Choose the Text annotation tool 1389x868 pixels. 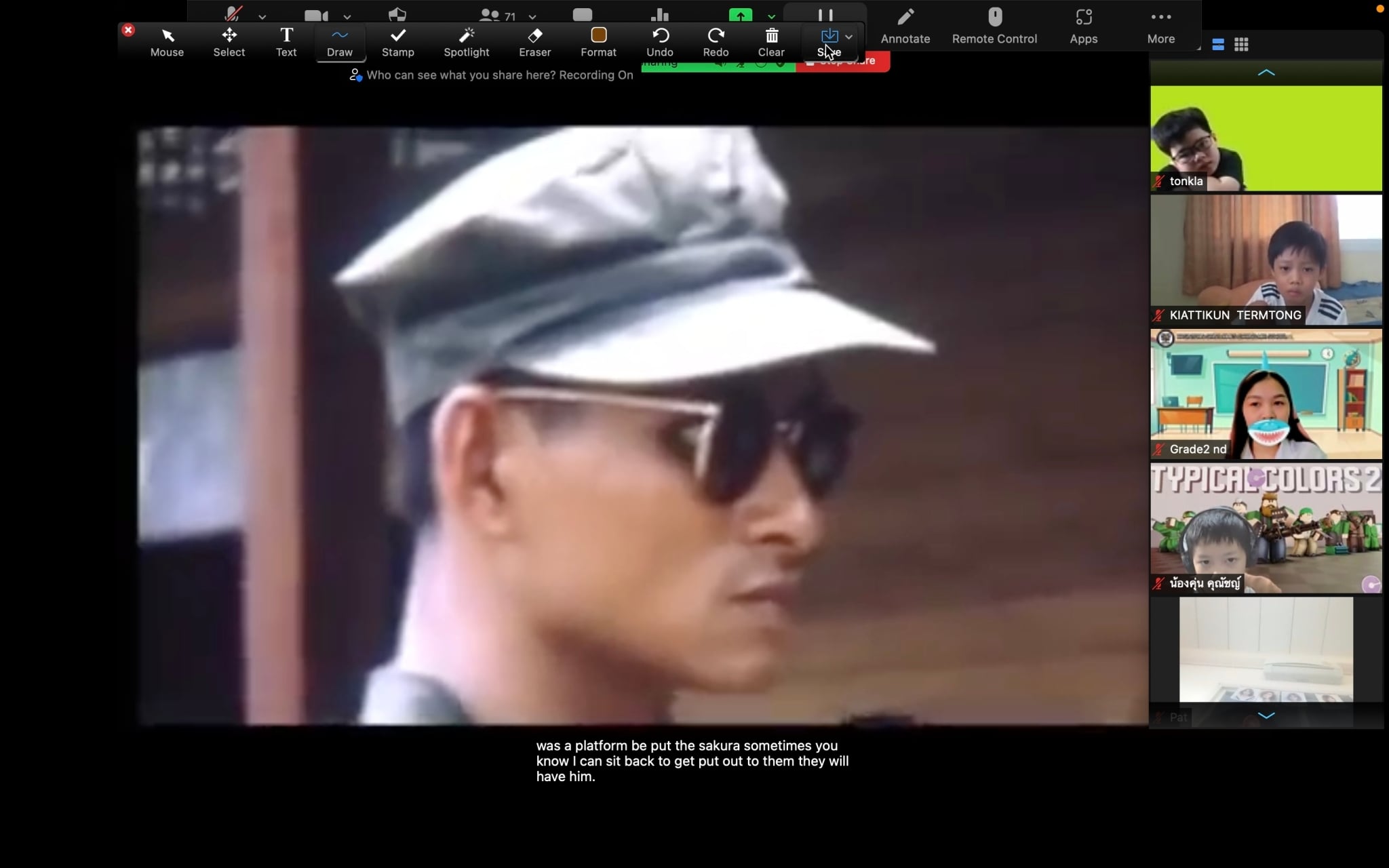(286, 41)
